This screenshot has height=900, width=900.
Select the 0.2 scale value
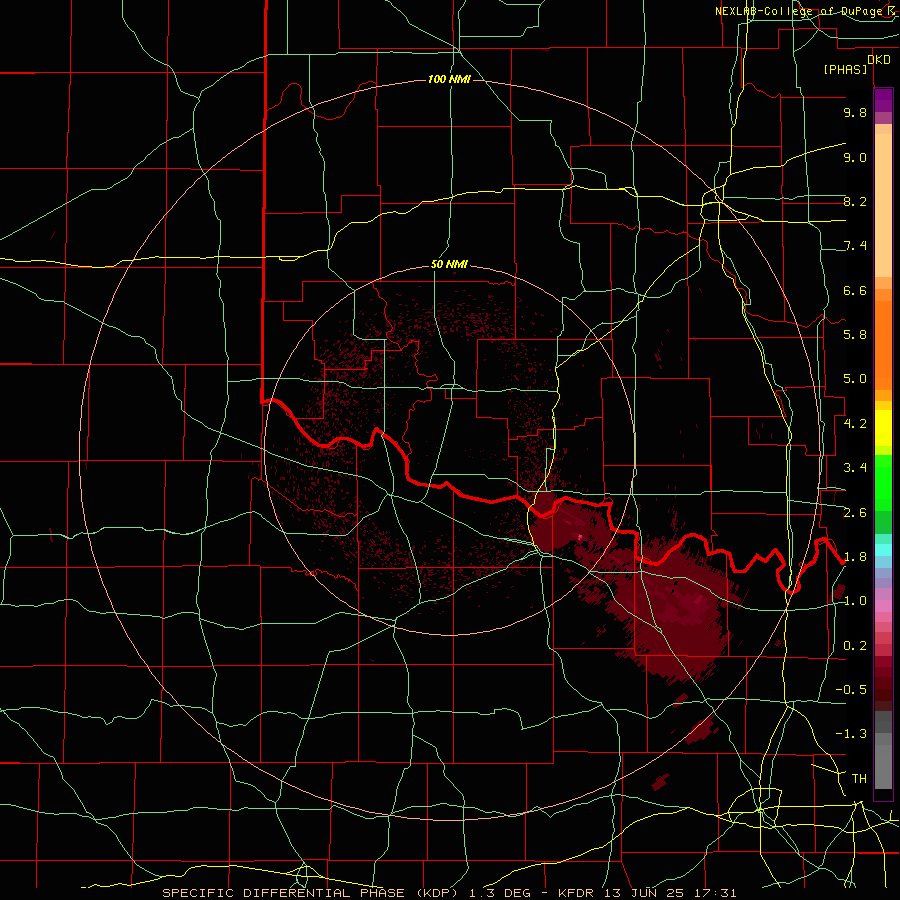[x=855, y=646]
